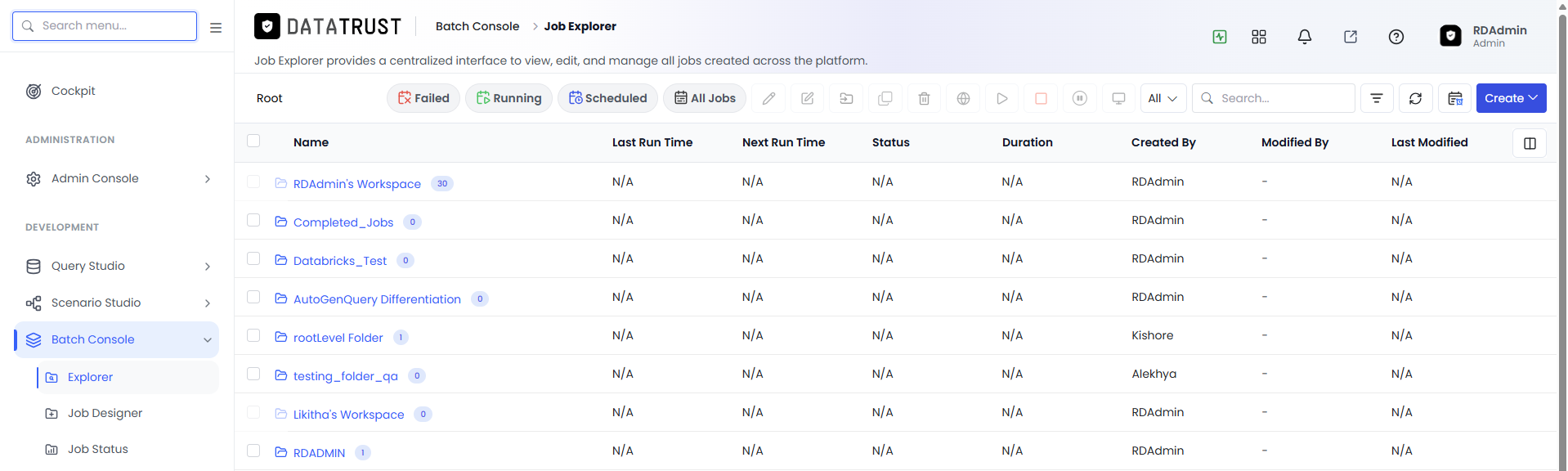Check the AutoGenQuery Differentiation row checkbox
Screen dimensions: 1568x471
[253, 297]
